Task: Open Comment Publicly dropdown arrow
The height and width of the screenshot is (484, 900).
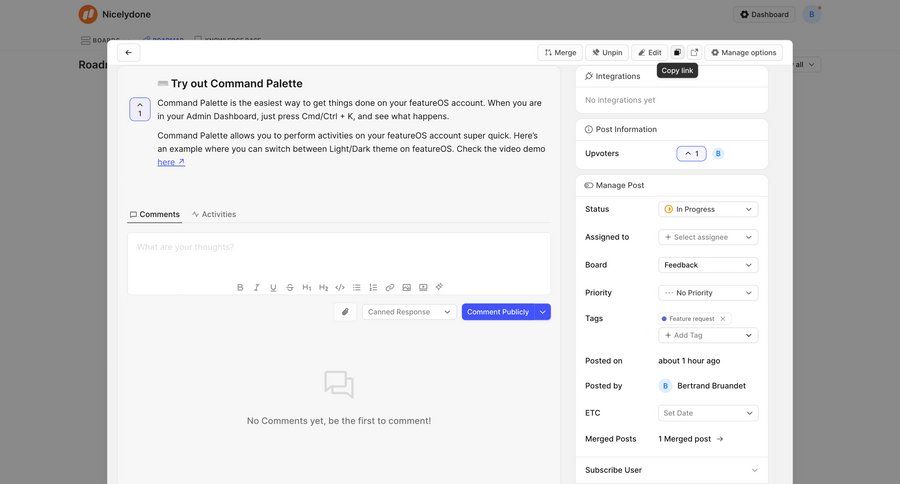Action: point(542,312)
